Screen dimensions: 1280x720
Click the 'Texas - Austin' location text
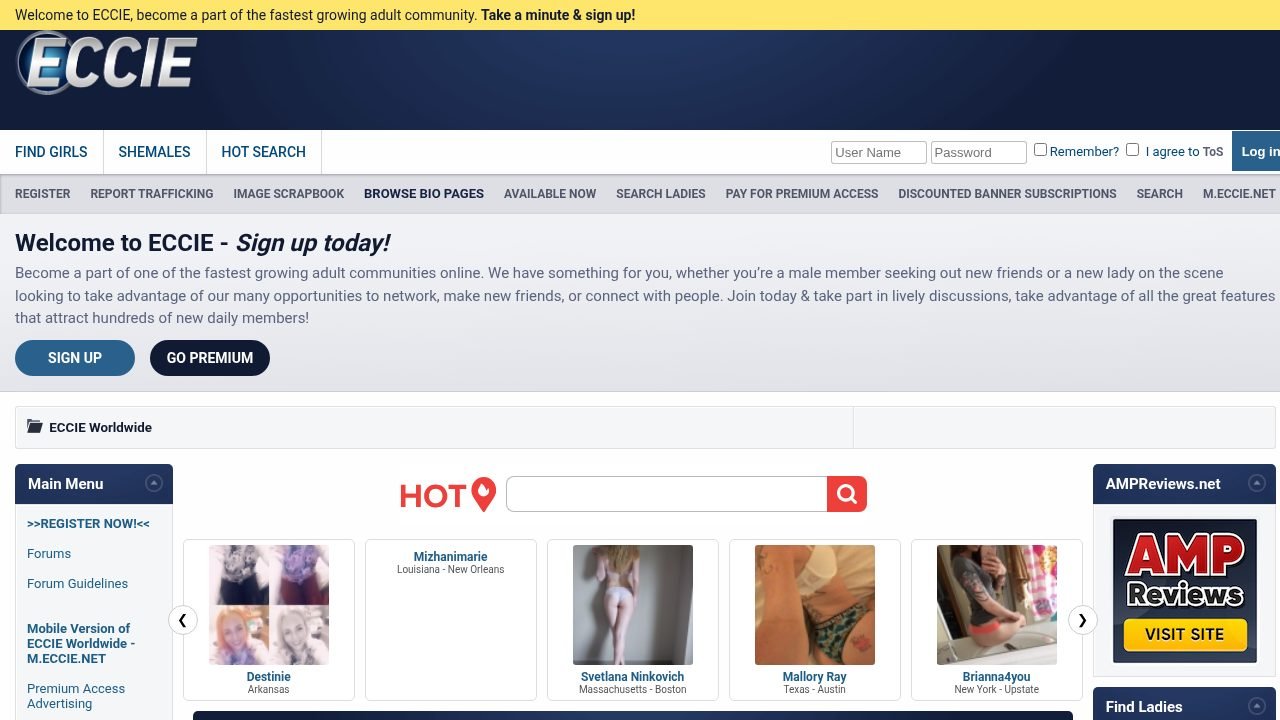coord(815,690)
